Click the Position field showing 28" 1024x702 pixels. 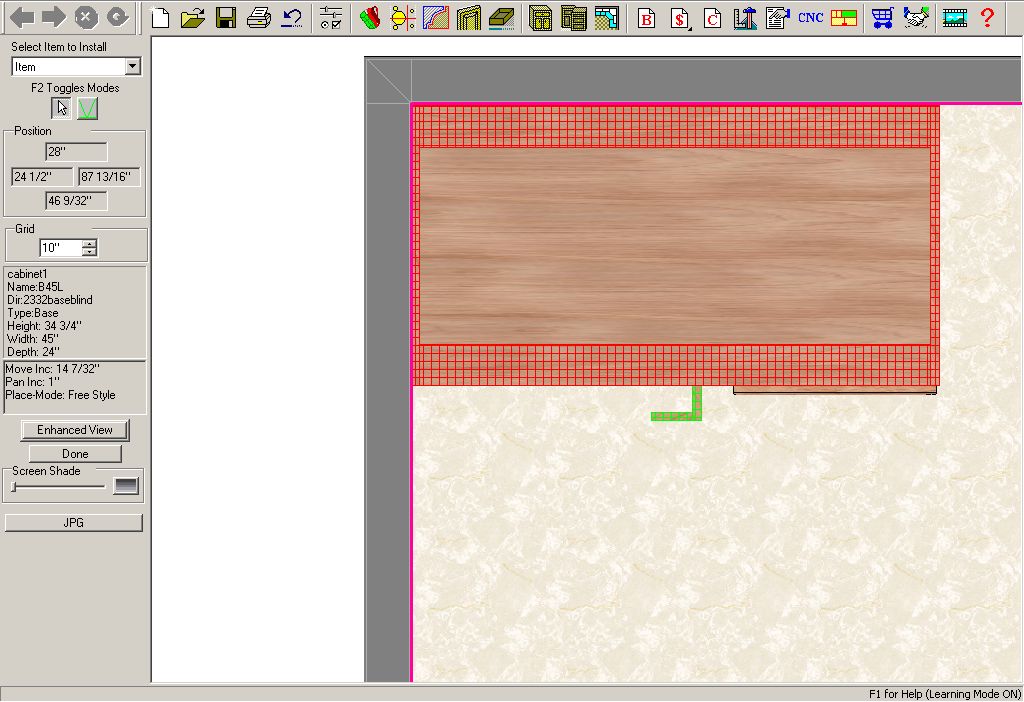pos(76,152)
